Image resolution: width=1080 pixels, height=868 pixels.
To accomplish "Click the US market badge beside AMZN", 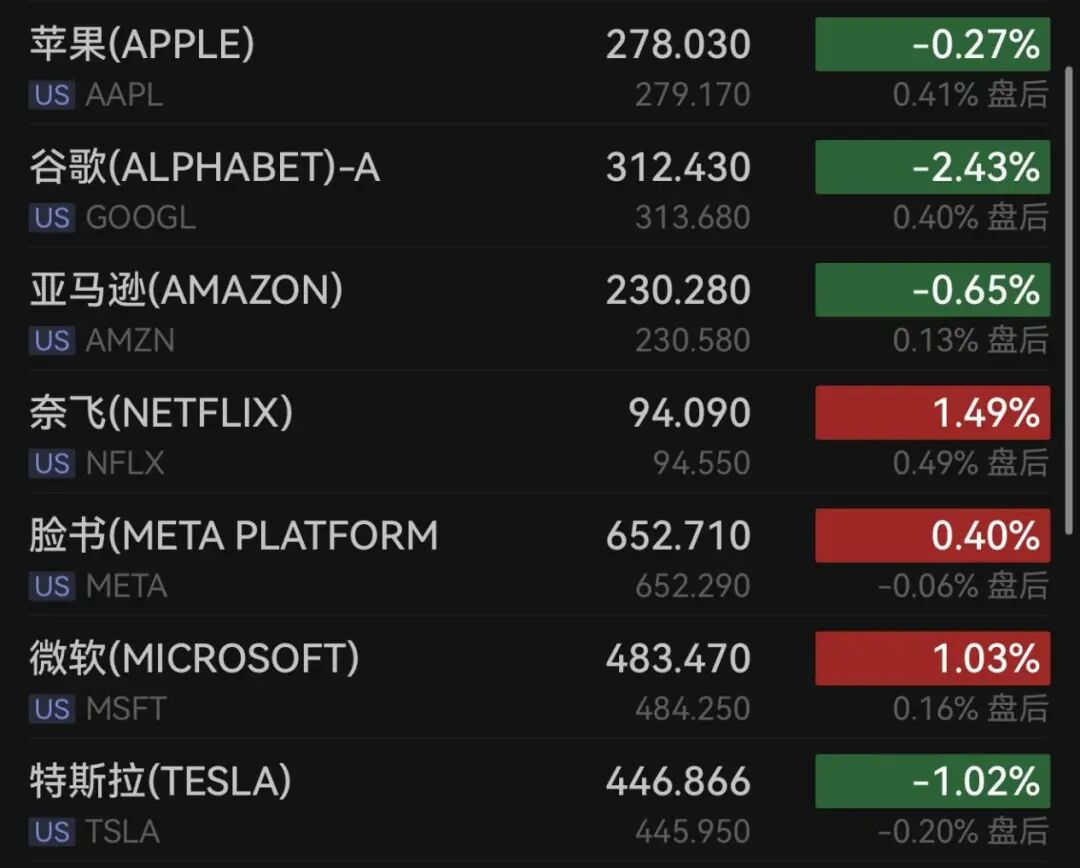I will pos(52,341).
